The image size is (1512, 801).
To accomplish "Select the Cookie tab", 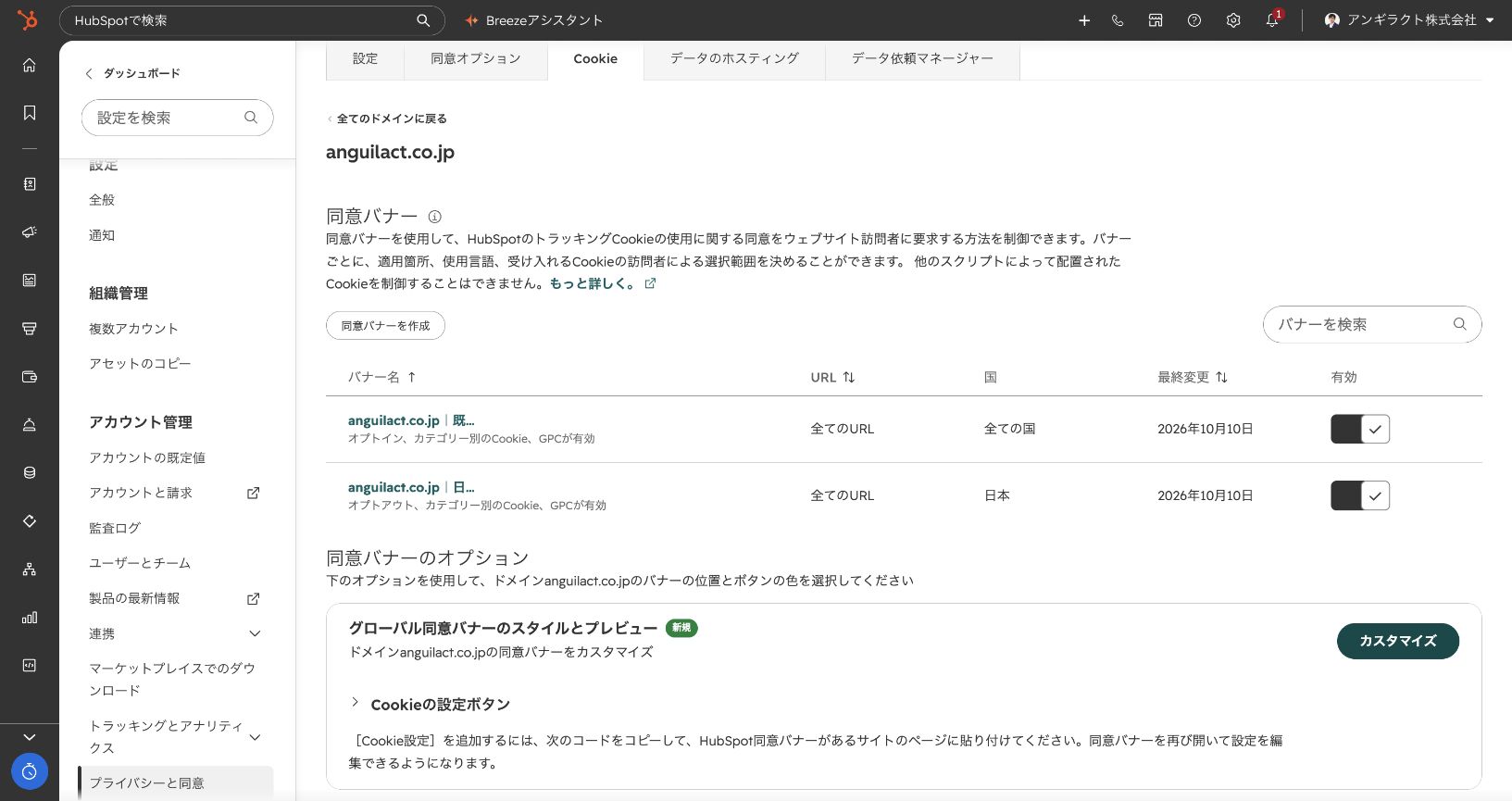I will click(595, 58).
